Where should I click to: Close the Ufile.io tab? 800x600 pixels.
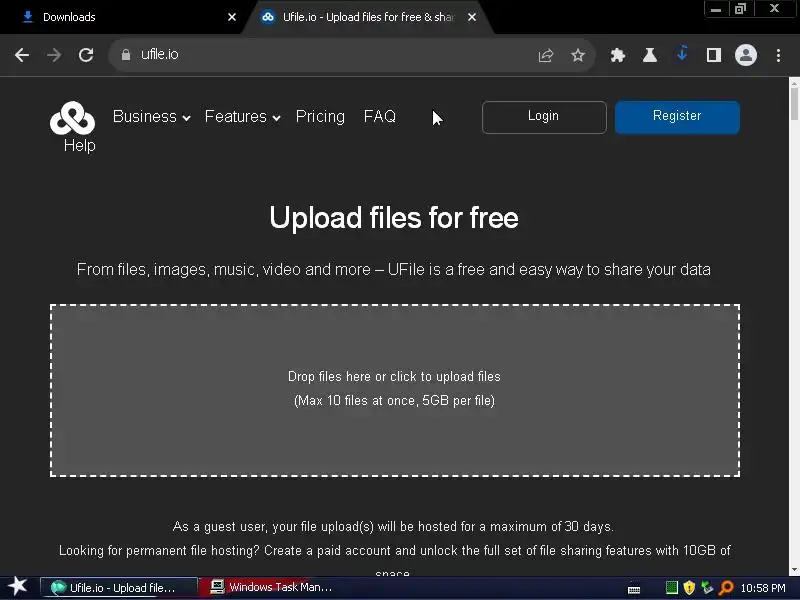click(472, 17)
